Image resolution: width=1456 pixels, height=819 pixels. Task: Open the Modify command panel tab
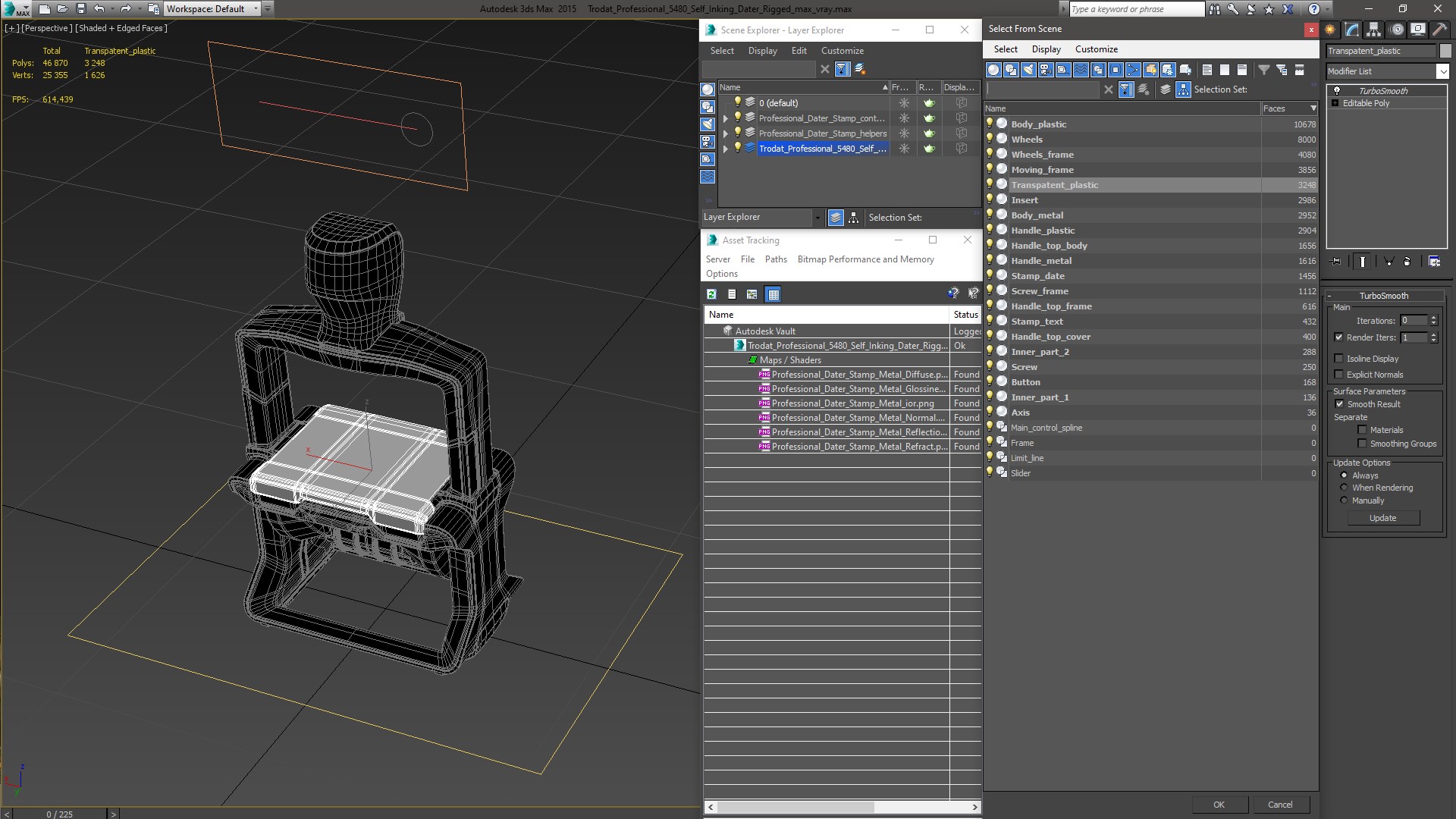1352,30
